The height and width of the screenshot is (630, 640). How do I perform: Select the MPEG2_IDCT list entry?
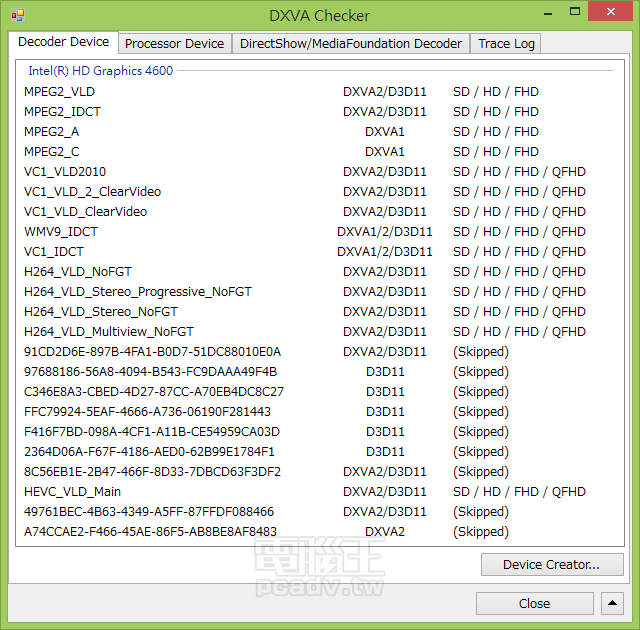tap(62, 112)
